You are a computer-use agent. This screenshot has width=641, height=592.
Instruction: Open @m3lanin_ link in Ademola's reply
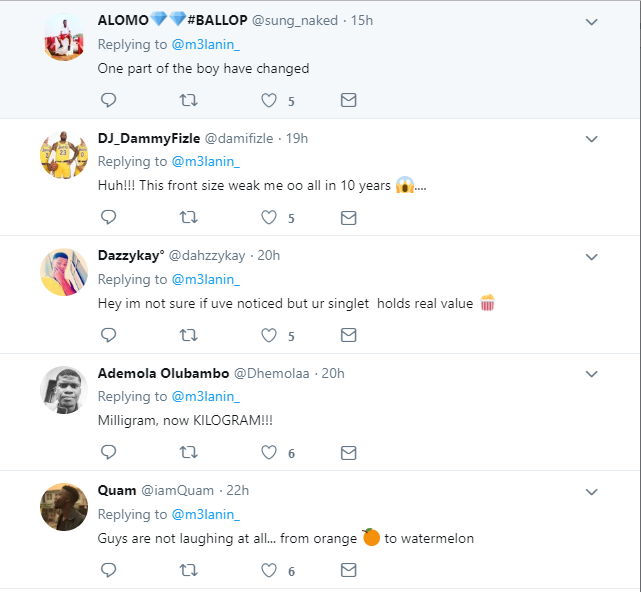point(206,397)
